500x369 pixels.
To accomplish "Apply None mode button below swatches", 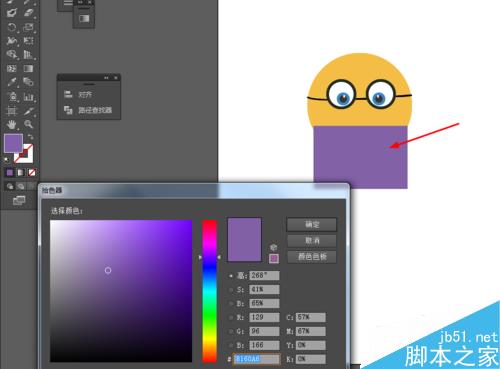I will click(32, 172).
